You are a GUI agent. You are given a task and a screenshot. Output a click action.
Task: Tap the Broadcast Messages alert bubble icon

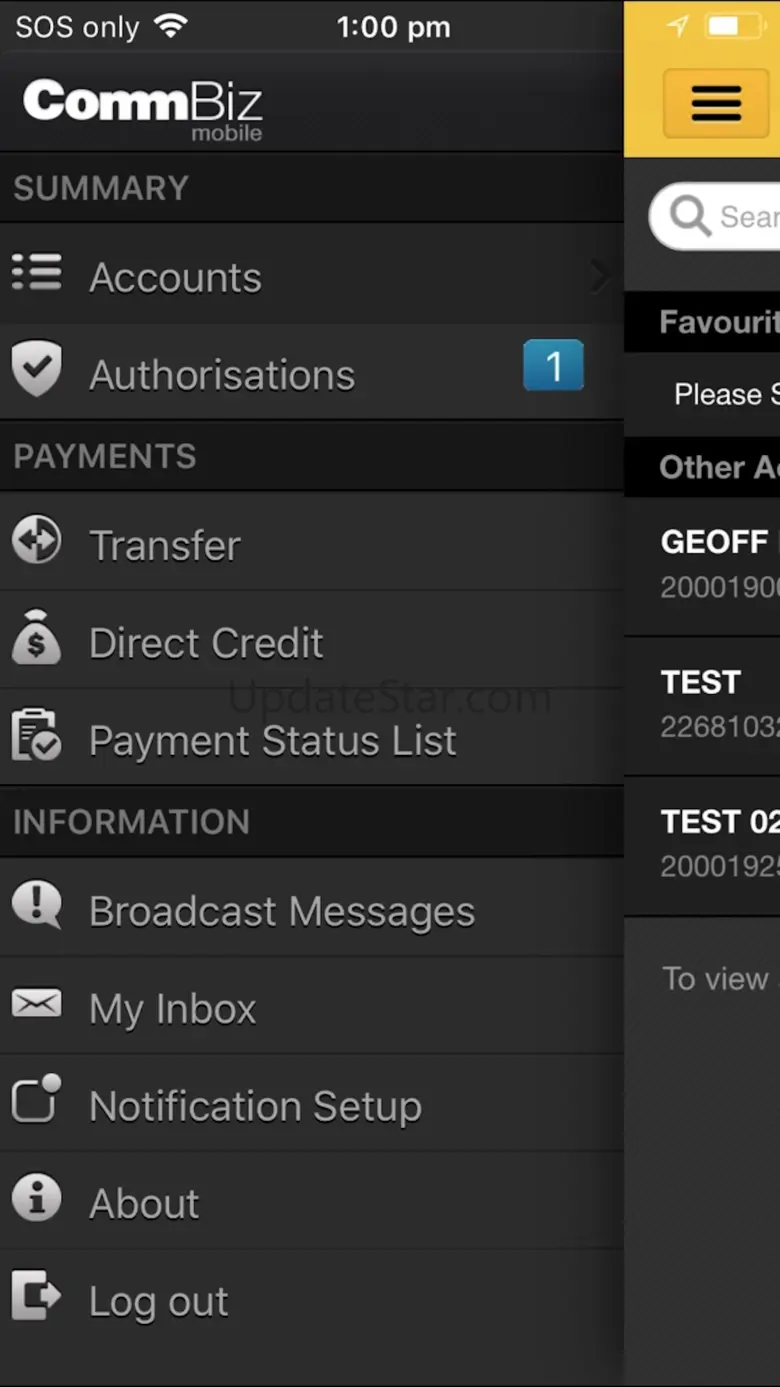[x=37, y=905]
